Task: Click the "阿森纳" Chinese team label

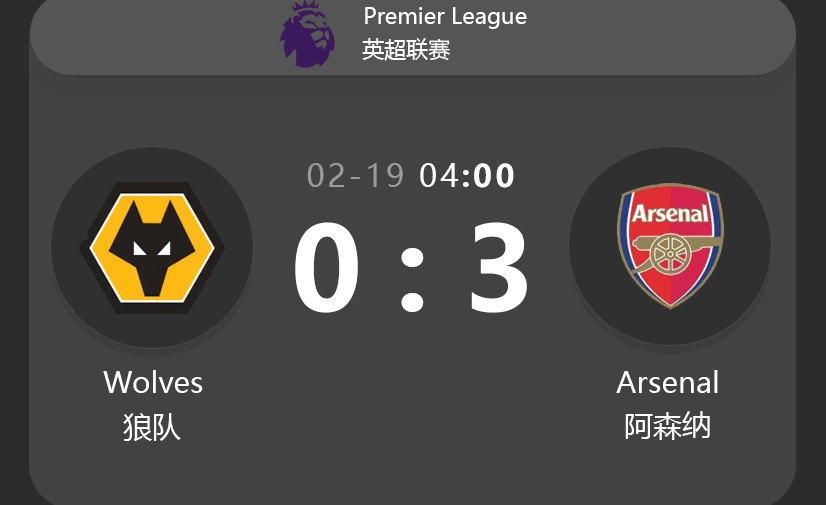Action: click(x=668, y=427)
